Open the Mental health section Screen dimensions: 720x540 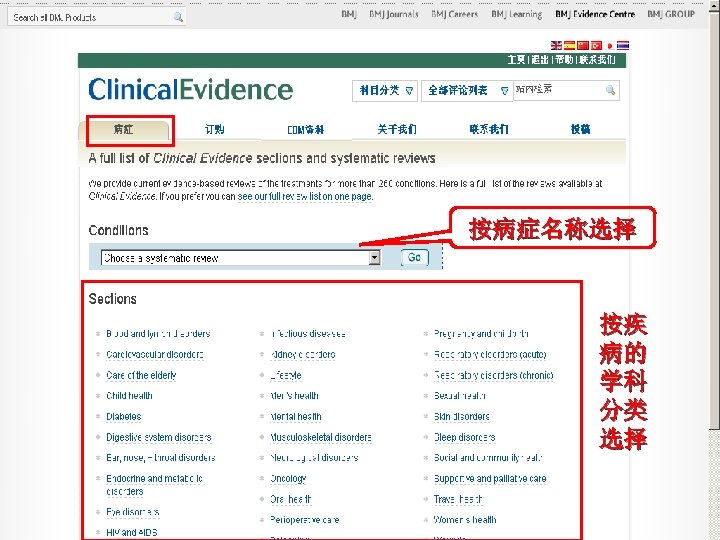(296, 416)
